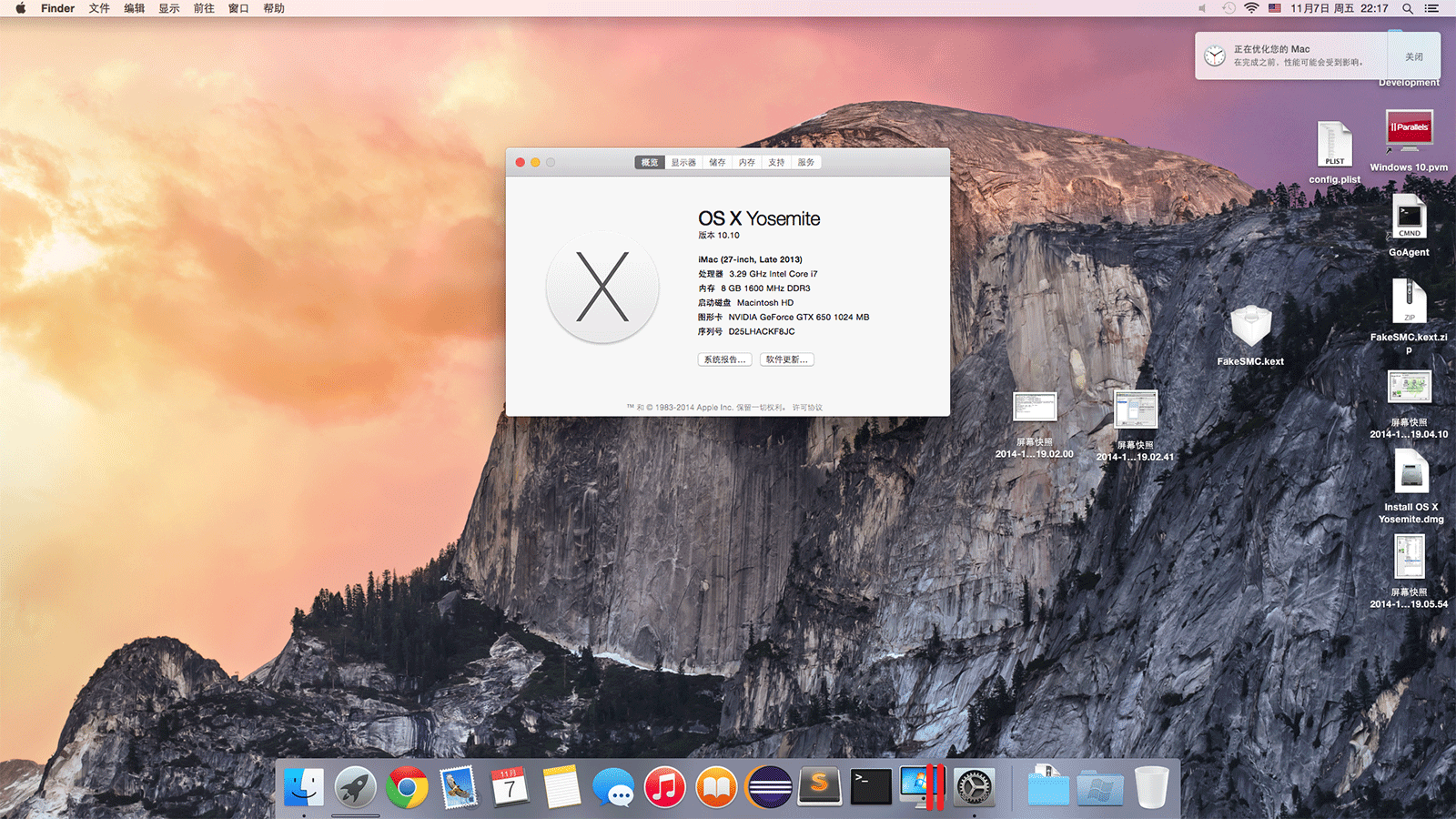Open the Mail stamp icon in Dock

tap(459, 786)
